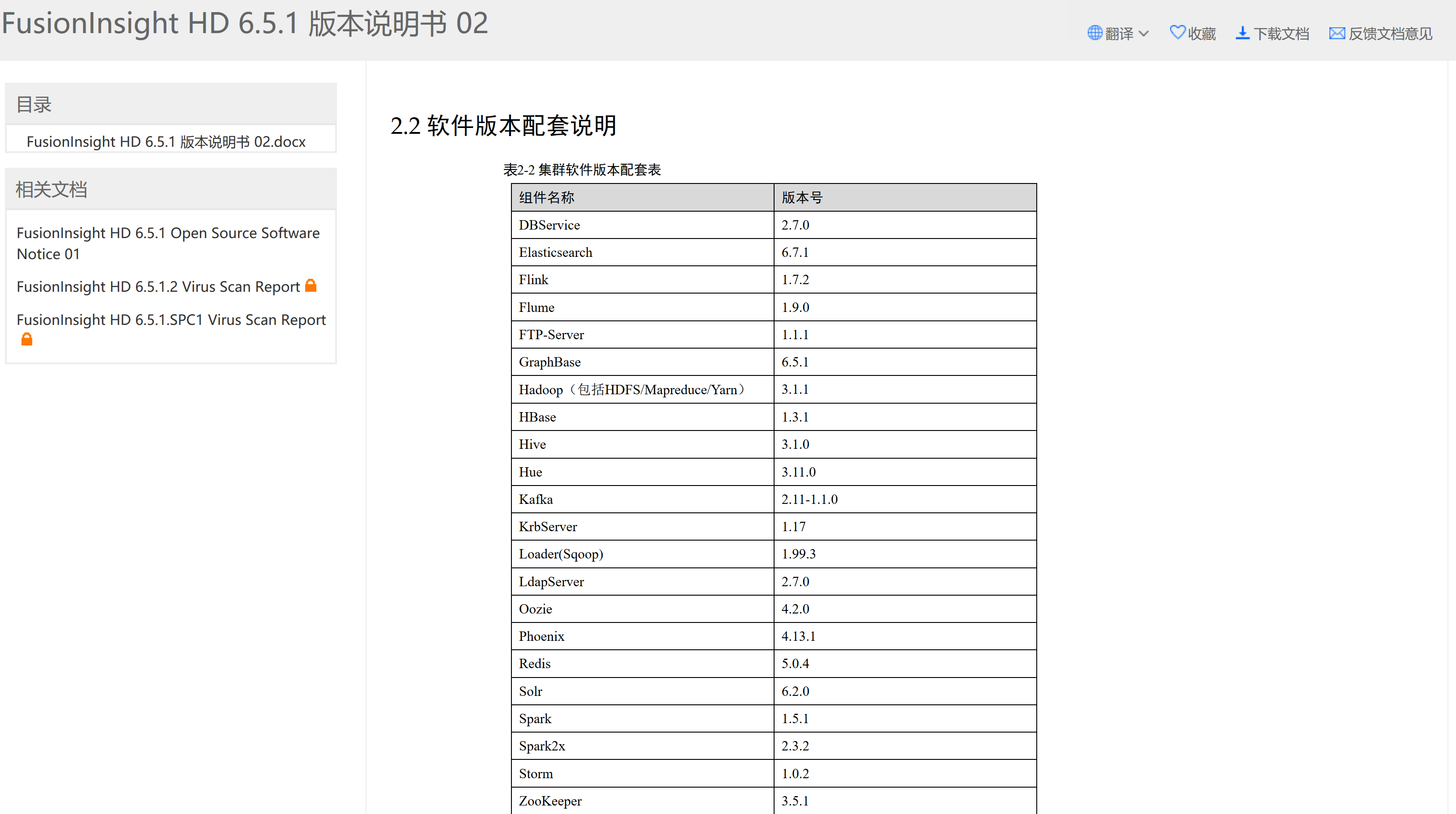This screenshot has width=1456, height=814.
Task: Open FusionInsight HD 6.5.1 Open Source Software Notice 01
Action: point(167,243)
